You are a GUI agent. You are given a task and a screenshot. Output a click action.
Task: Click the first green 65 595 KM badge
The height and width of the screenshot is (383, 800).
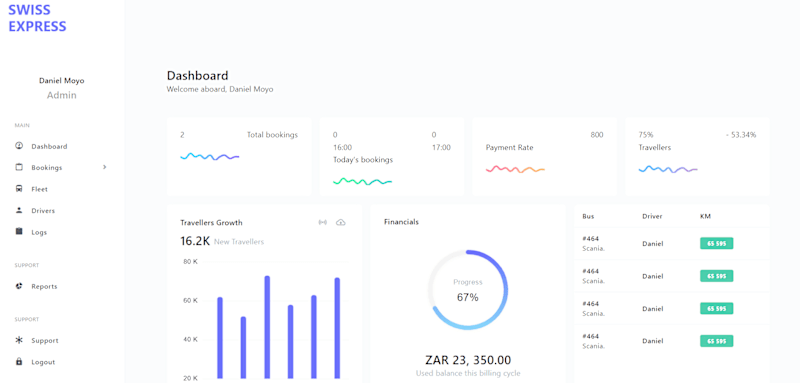pos(716,243)
